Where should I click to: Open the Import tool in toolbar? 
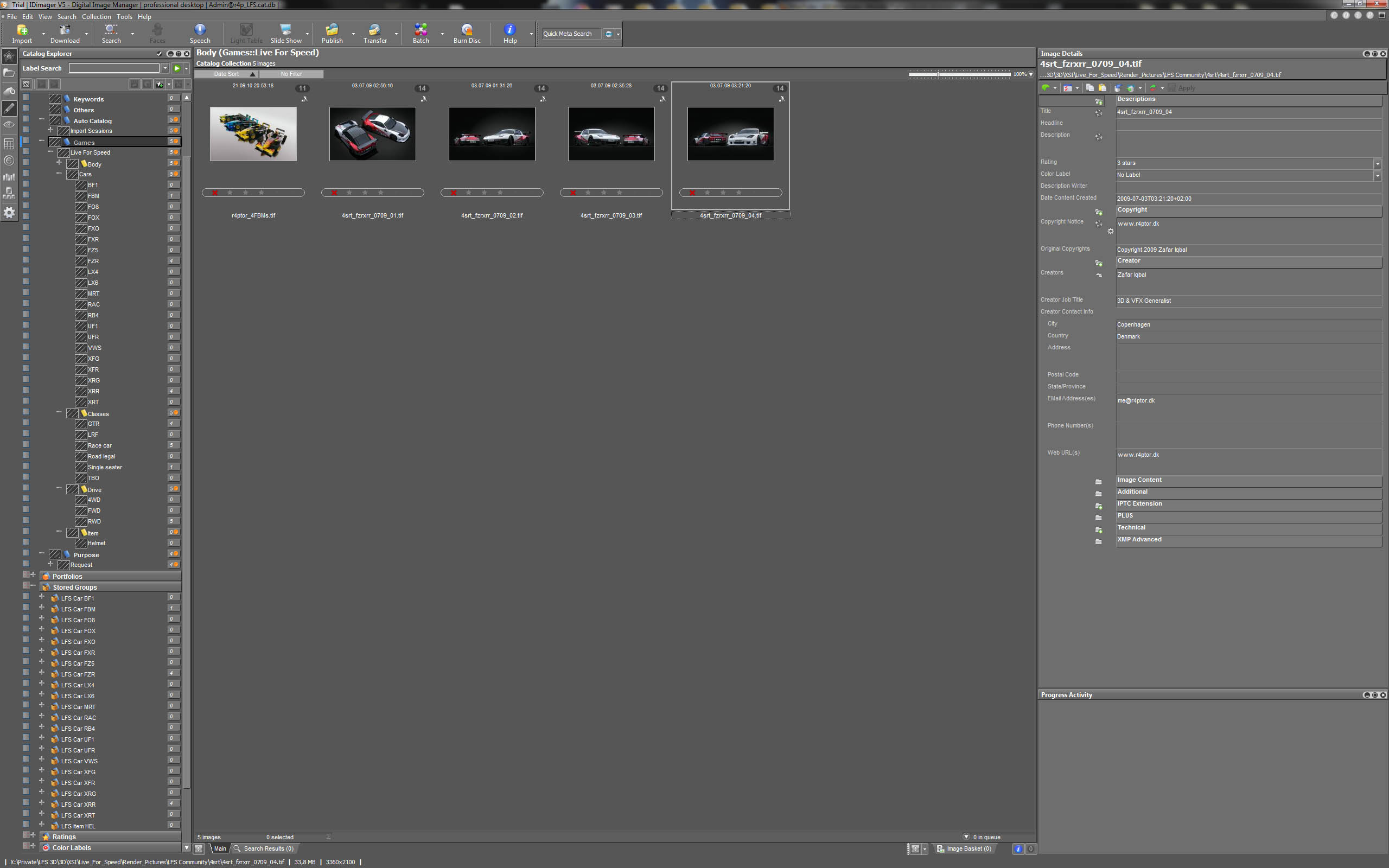point(22,33)
